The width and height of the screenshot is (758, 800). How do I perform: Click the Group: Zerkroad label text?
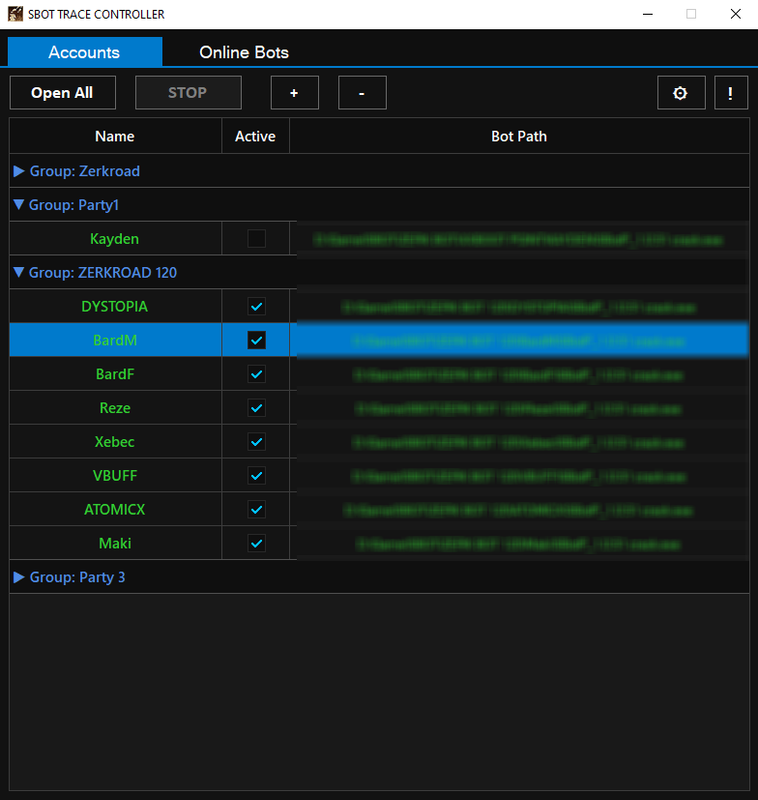[x=85, y=171]
